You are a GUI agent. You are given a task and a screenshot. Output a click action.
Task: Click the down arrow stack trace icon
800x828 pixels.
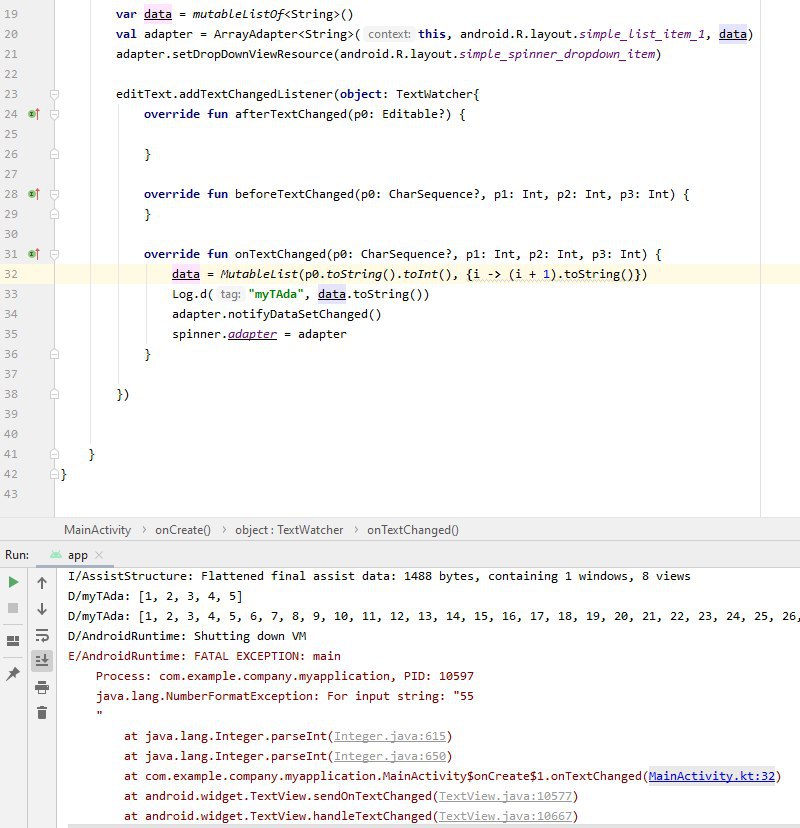tap(42, 609)
